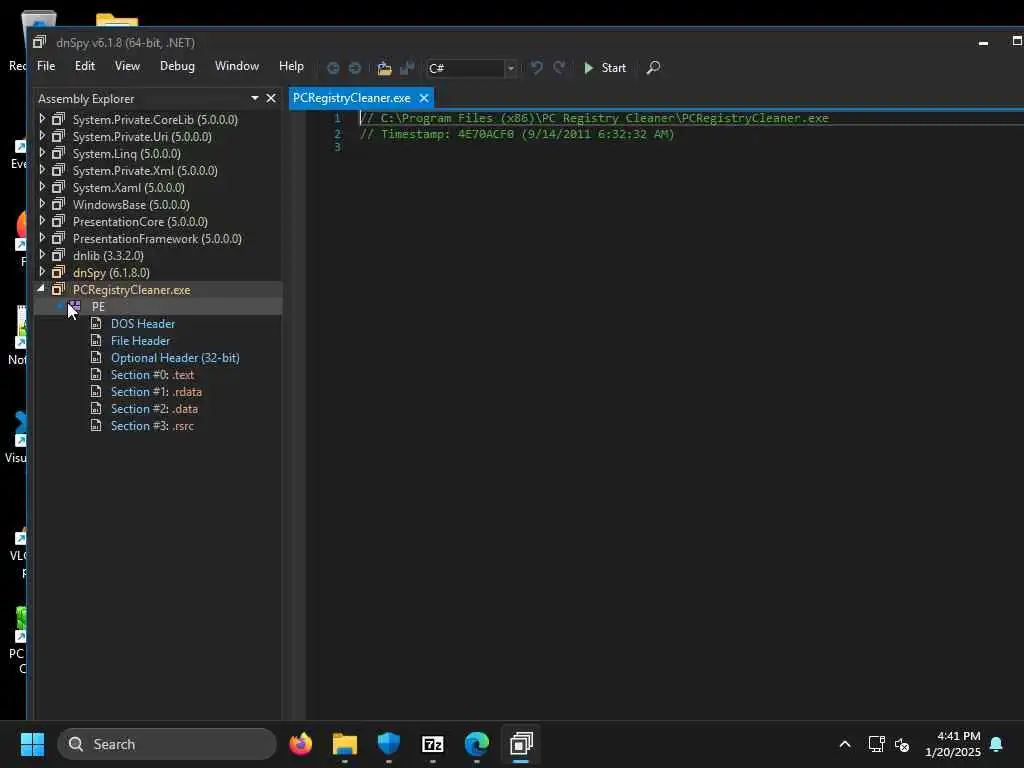The height and width of the screenshot is (768, 1024).
Task: Click the Open file folder icon
Action: click(385, 68)
